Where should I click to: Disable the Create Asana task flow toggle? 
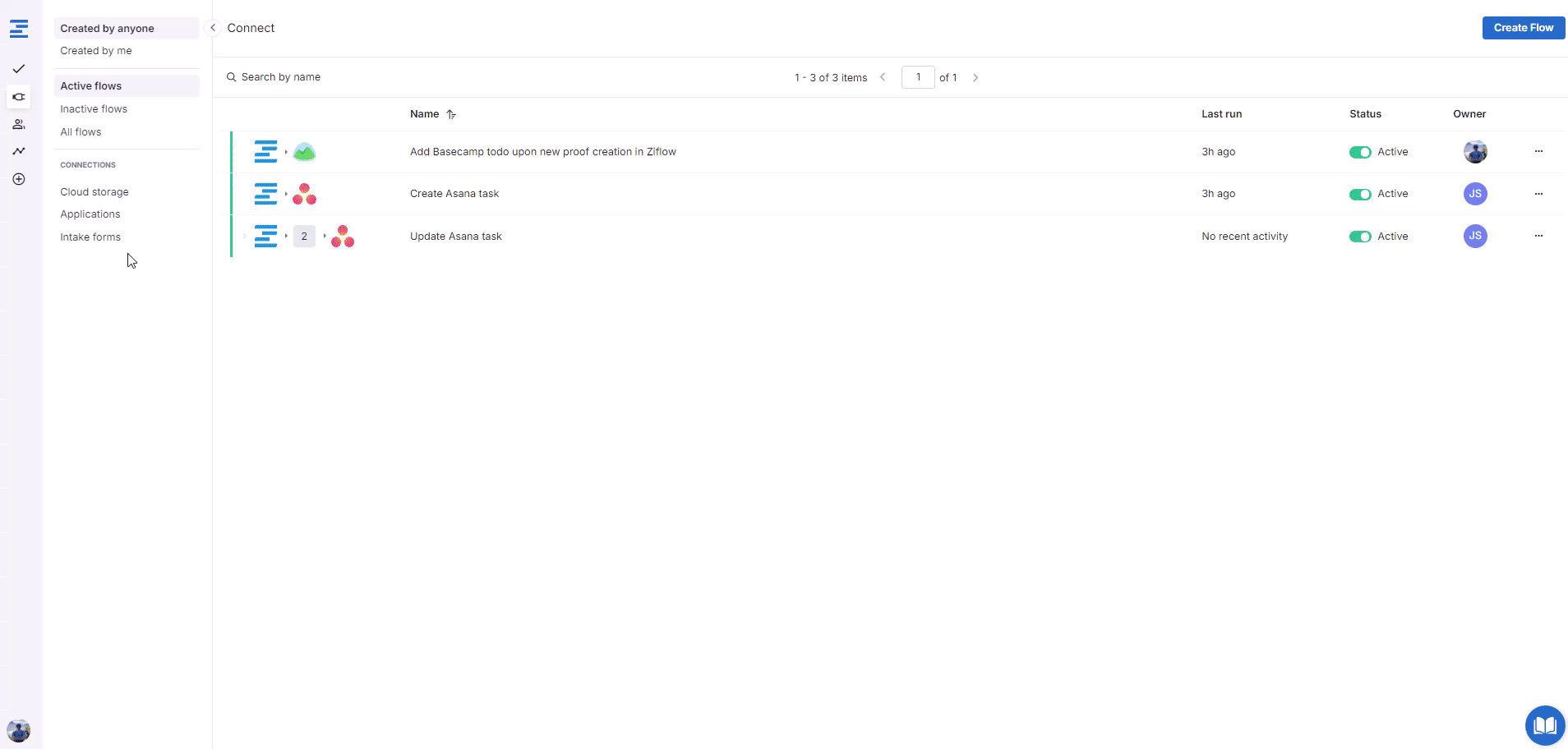(1359, 195)
